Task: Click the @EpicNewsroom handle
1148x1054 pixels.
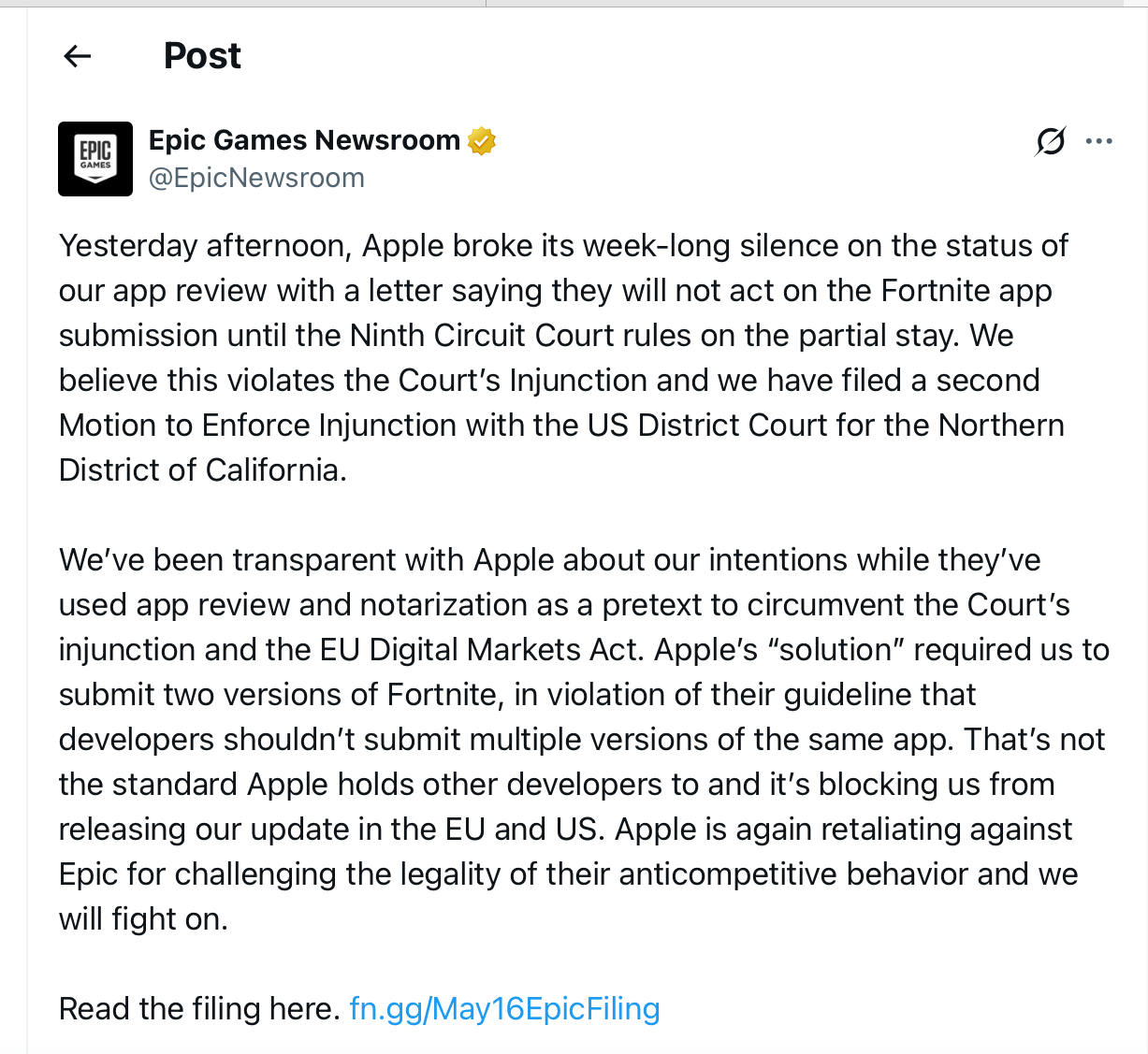Action: (x=256, y=178)
